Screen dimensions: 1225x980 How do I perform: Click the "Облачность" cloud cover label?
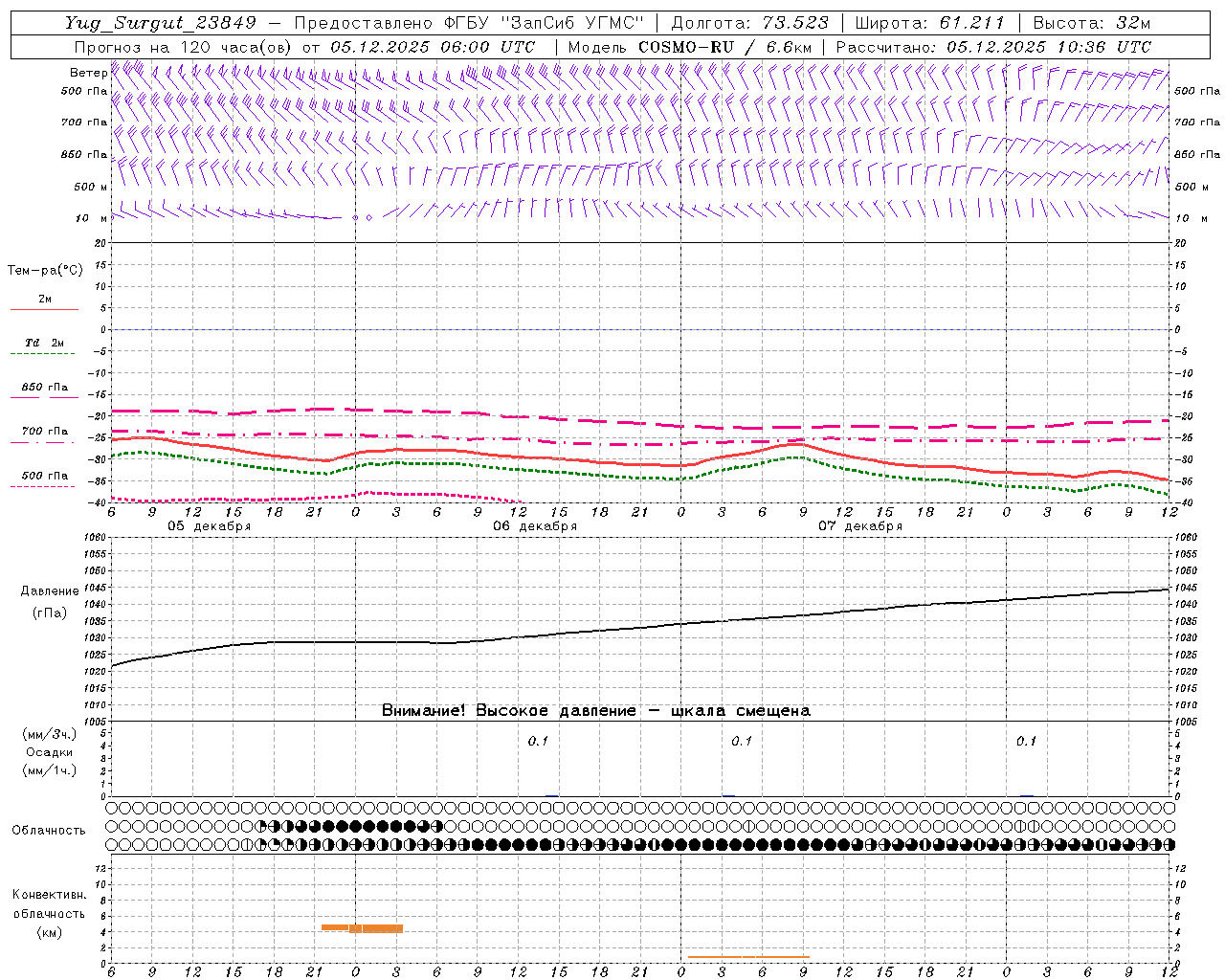tap(49, 830)
